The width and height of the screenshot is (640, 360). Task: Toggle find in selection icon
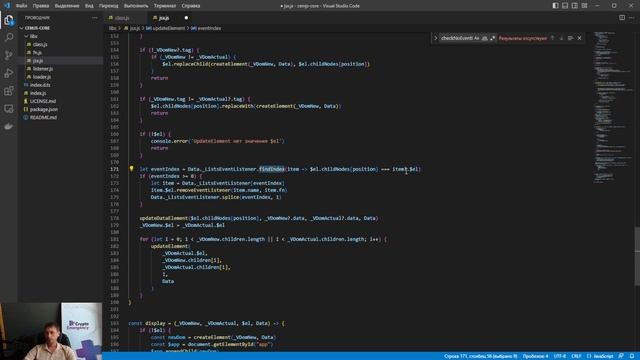click(570, 38)
